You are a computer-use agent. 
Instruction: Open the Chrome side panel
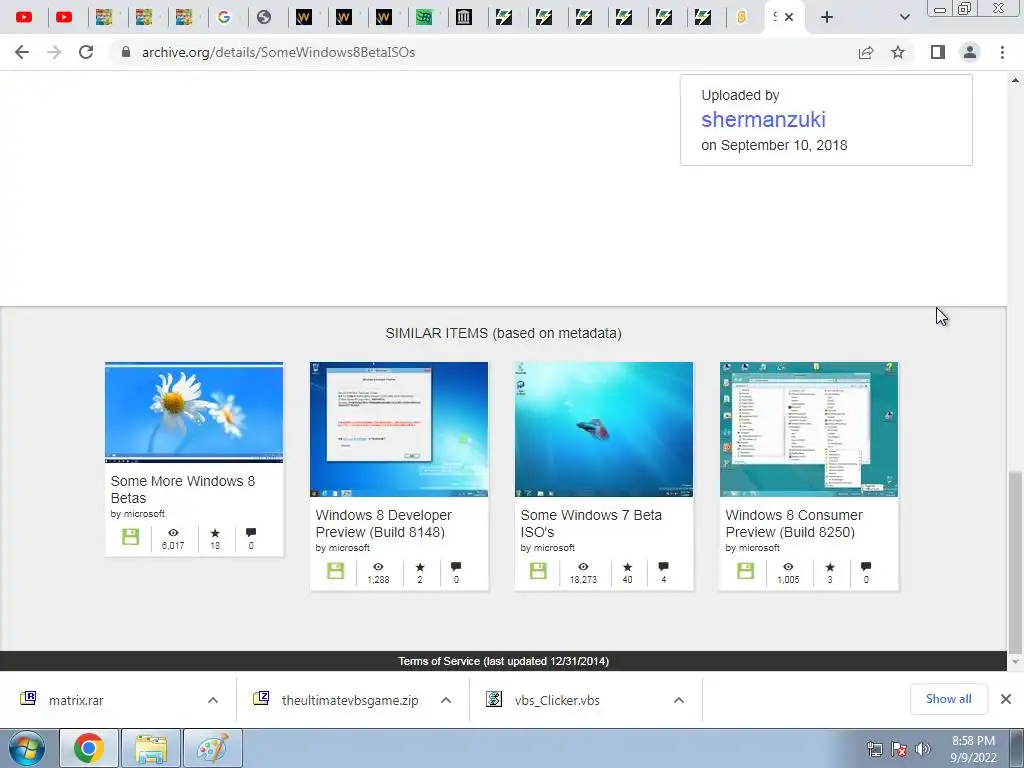pyautogui.click(x=938, y=52)
